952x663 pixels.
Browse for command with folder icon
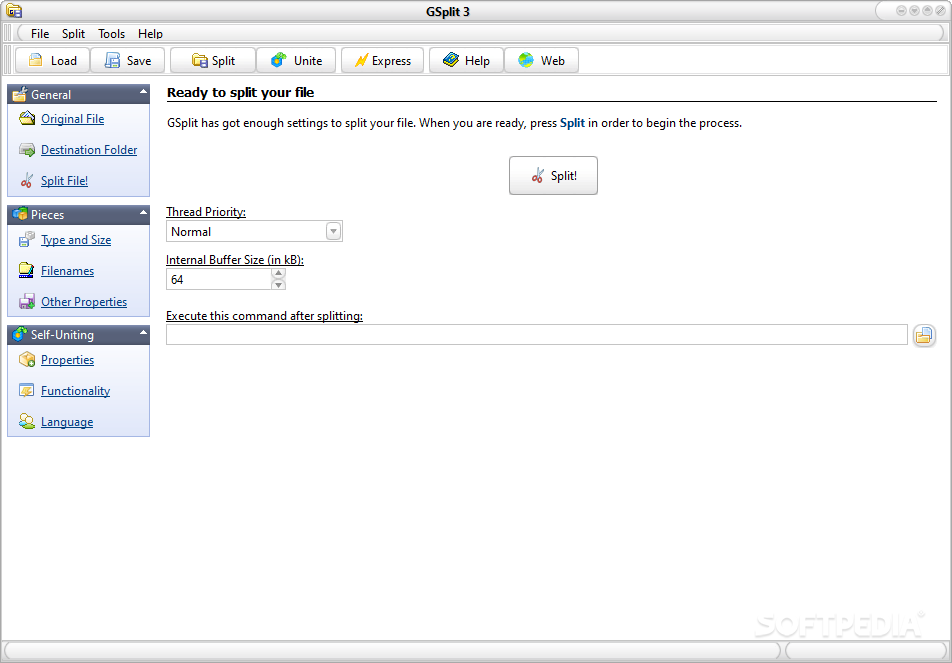pos(924,335)
